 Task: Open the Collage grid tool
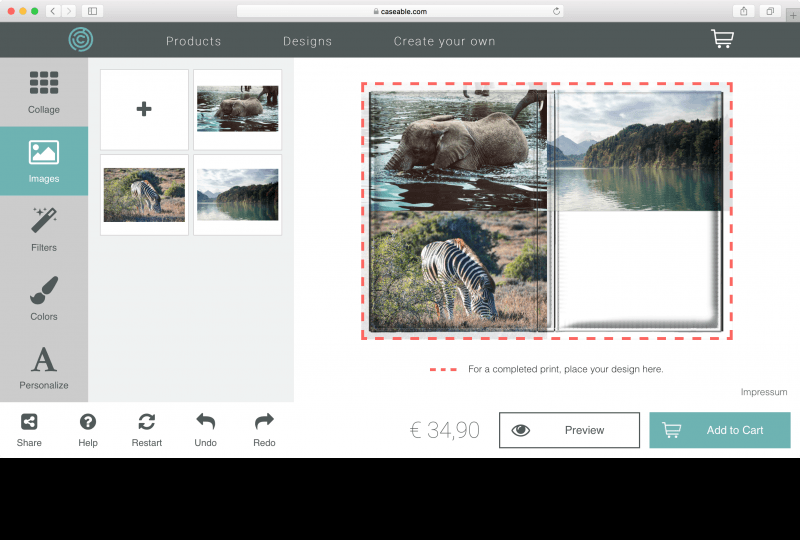(x=44, y=92)
